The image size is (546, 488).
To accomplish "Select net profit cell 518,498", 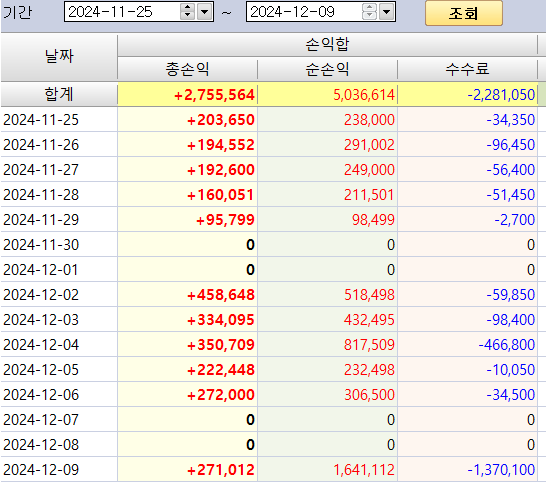I will pyautogui.click(x=327, y=295).
